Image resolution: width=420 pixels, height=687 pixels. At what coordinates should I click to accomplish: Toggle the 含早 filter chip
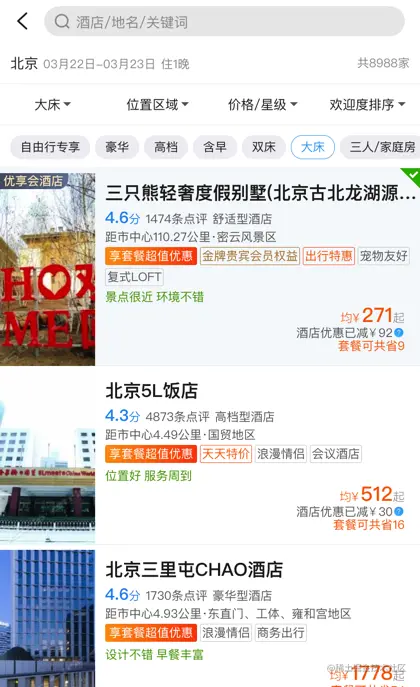click(x=215, y=147)
